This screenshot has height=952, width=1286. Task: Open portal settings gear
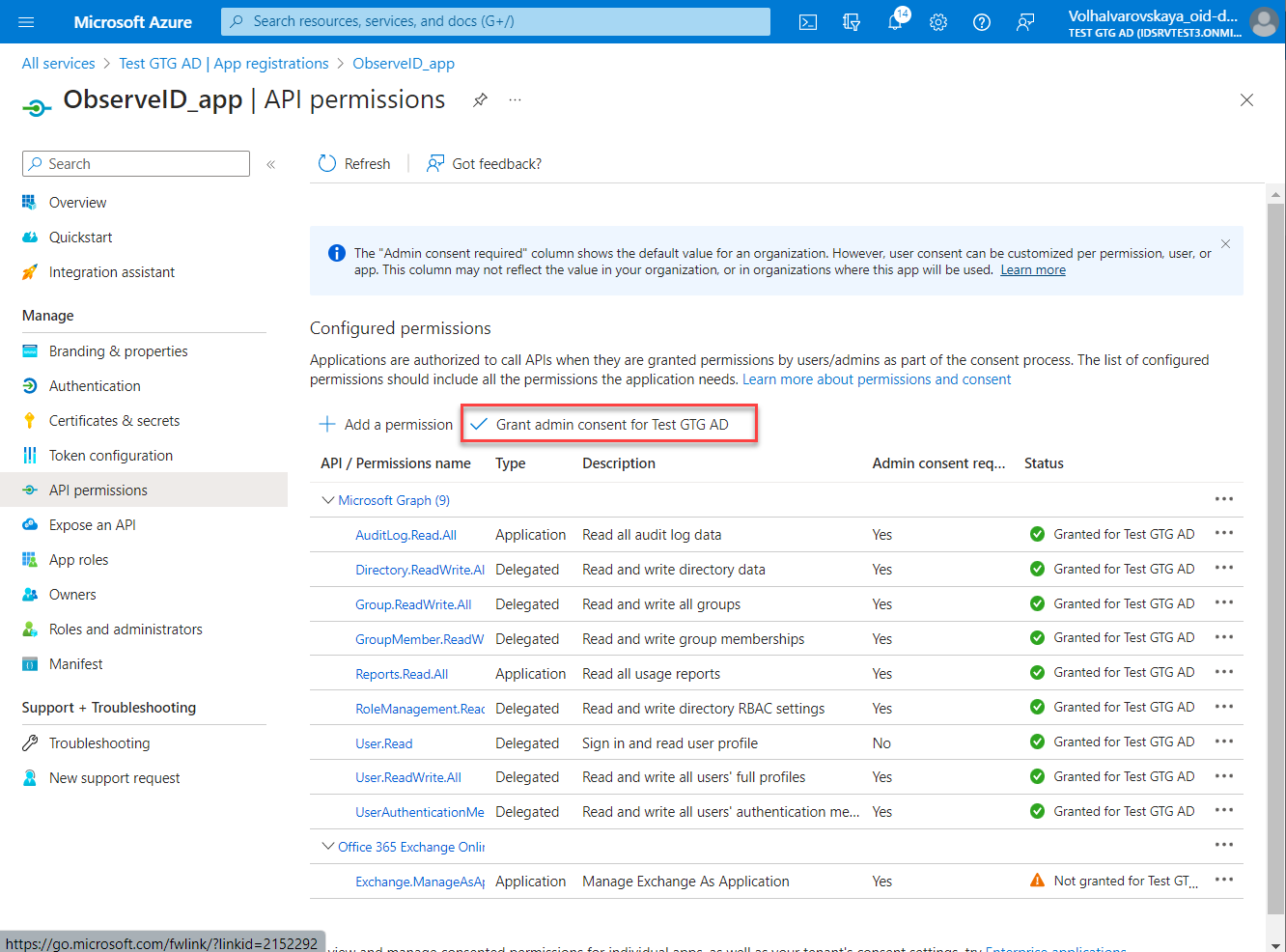[938, 22]
